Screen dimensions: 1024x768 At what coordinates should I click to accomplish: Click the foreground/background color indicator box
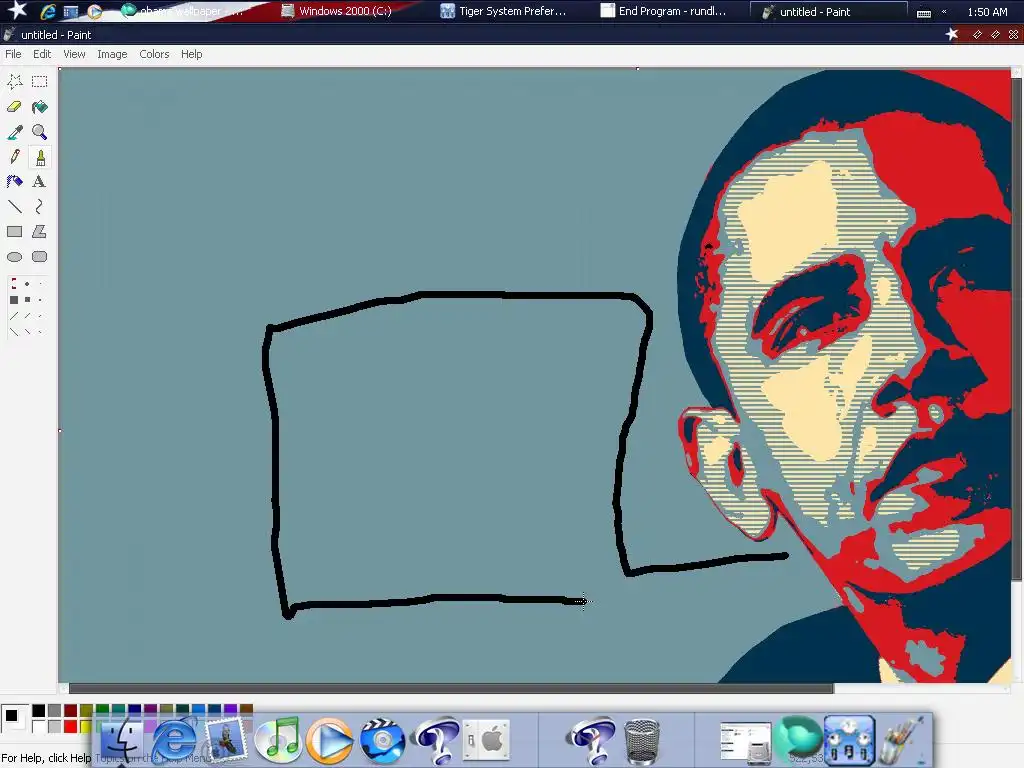tap(14, 719)
